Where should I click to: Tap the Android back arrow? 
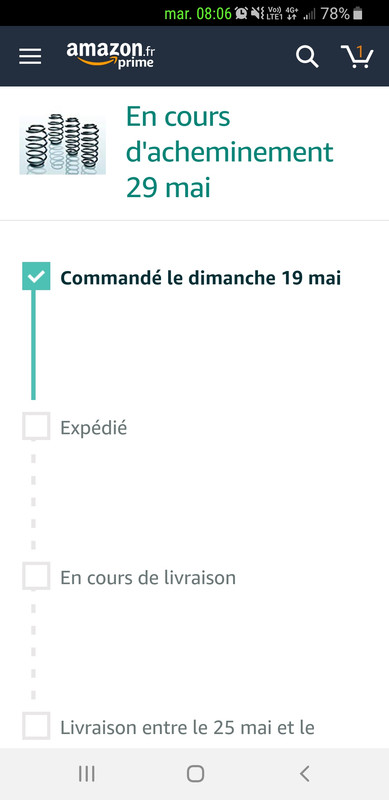tap(304, 774)
